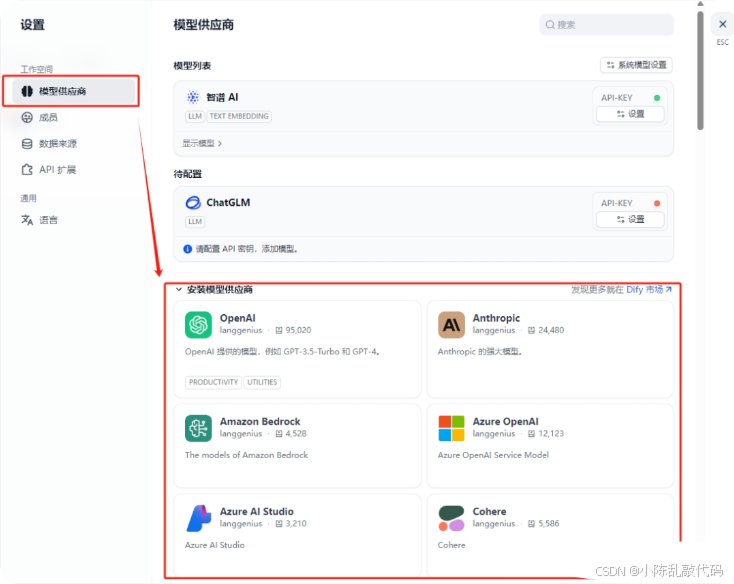Click the green API-KEY status dot
Screen dimensions: 734x584
[x=657, y=98]
